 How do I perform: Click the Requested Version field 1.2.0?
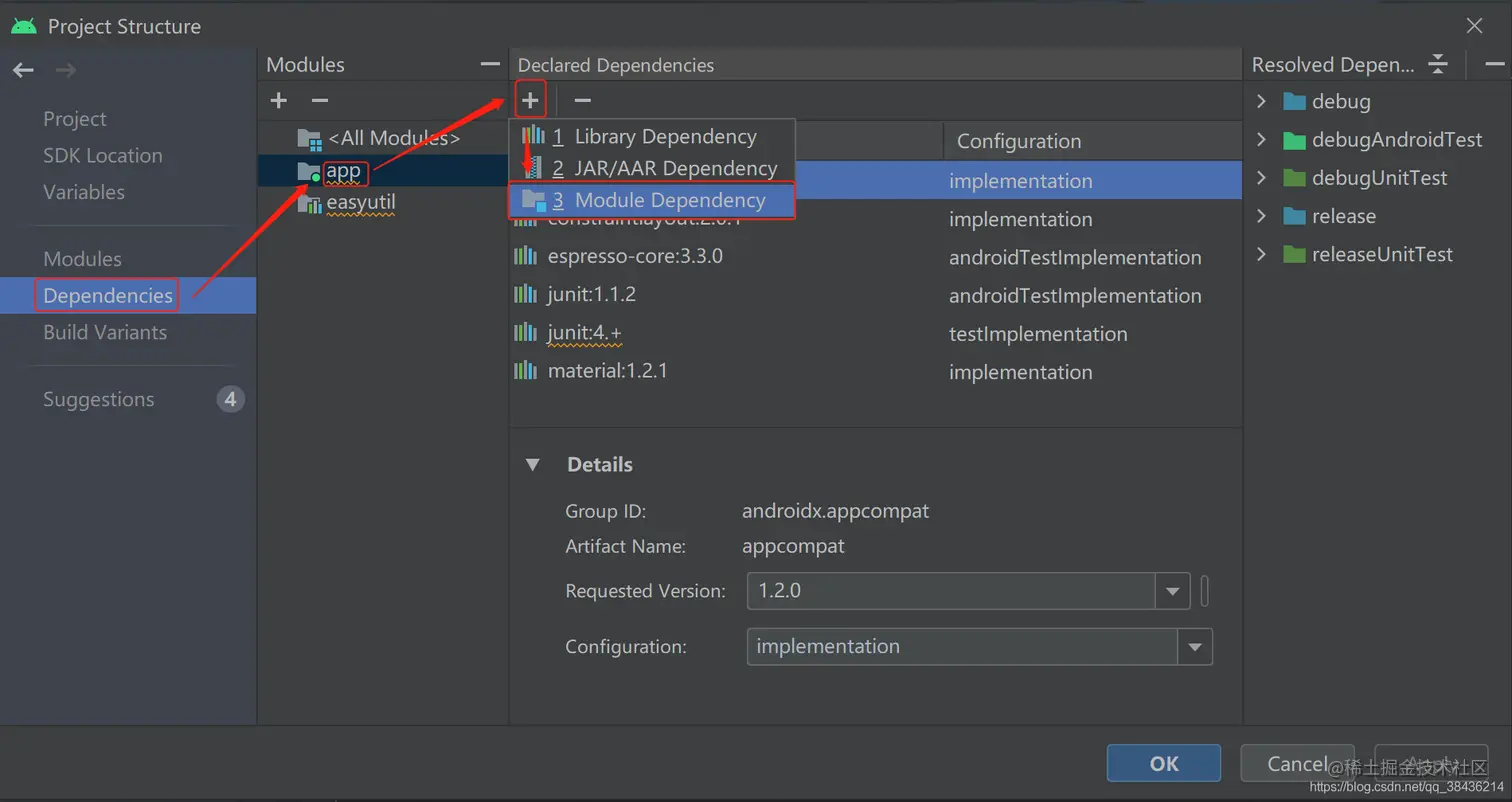pos(951,591)
